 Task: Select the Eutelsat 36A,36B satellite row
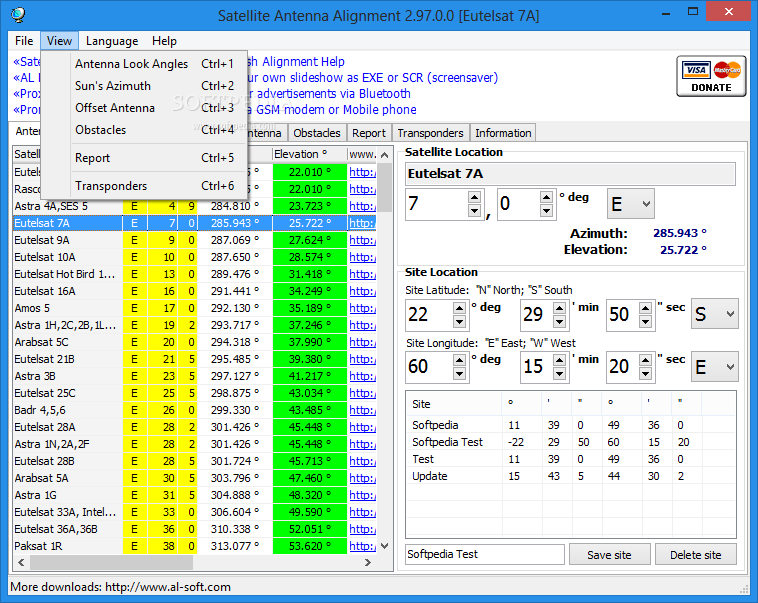coord(194,529)
